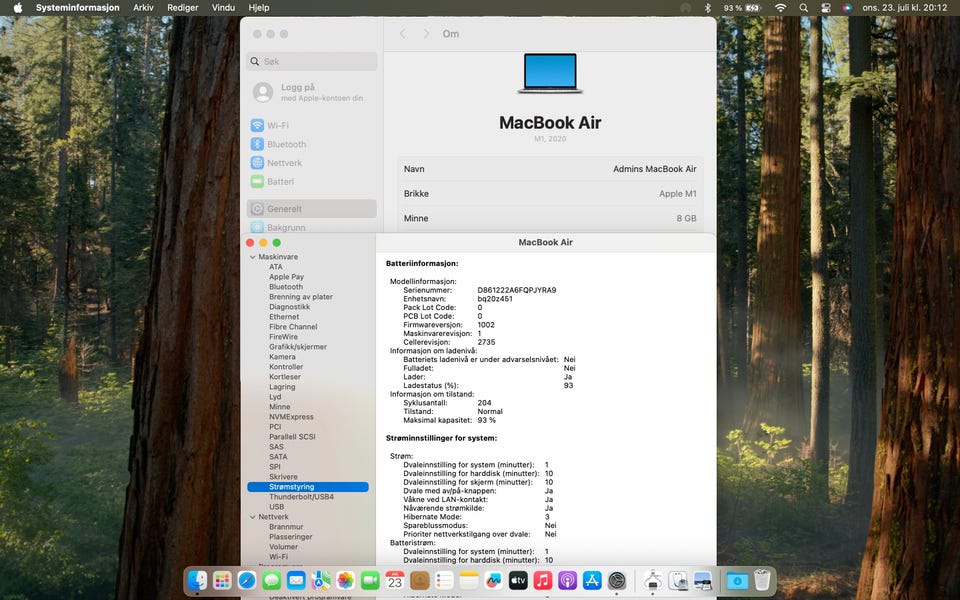Open App Store from the Dock
Image resolution: width=960 pixels, height=600 pixels.
(592, 580)
